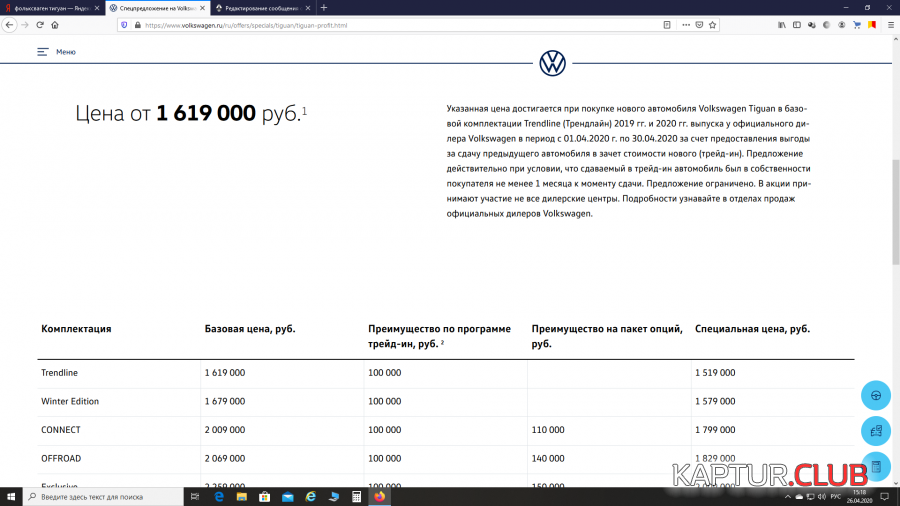
Task: Open the browser home page
Action: tap(55, 25)
